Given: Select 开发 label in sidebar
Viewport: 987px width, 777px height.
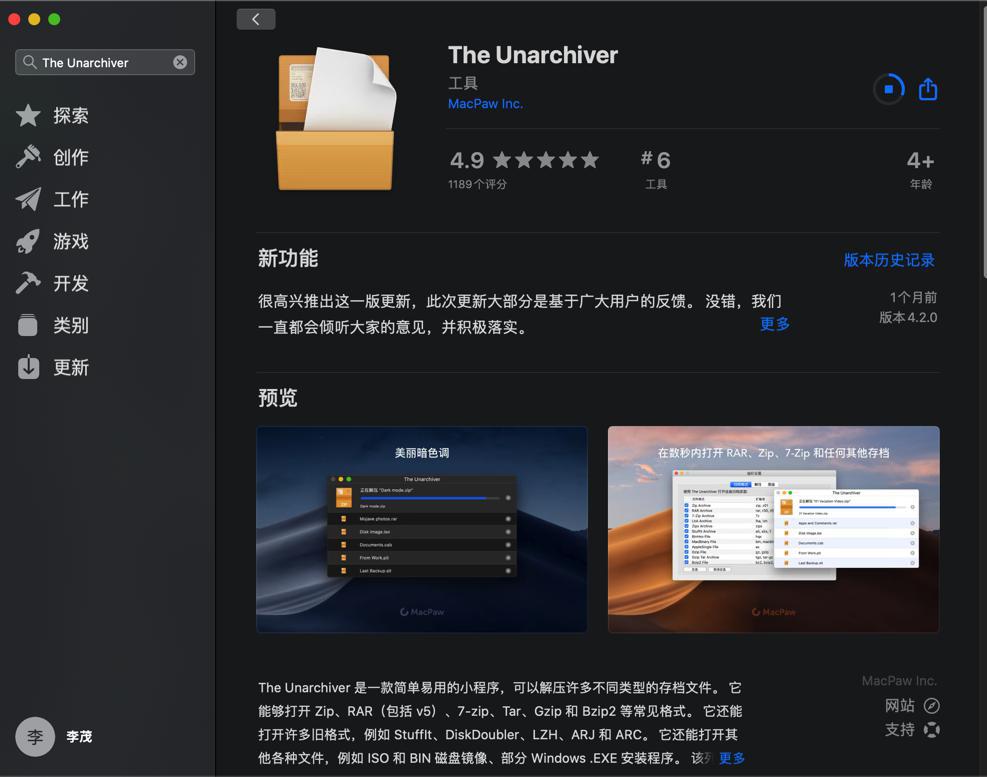Looking at the screenshot, I should pos(70,283).
